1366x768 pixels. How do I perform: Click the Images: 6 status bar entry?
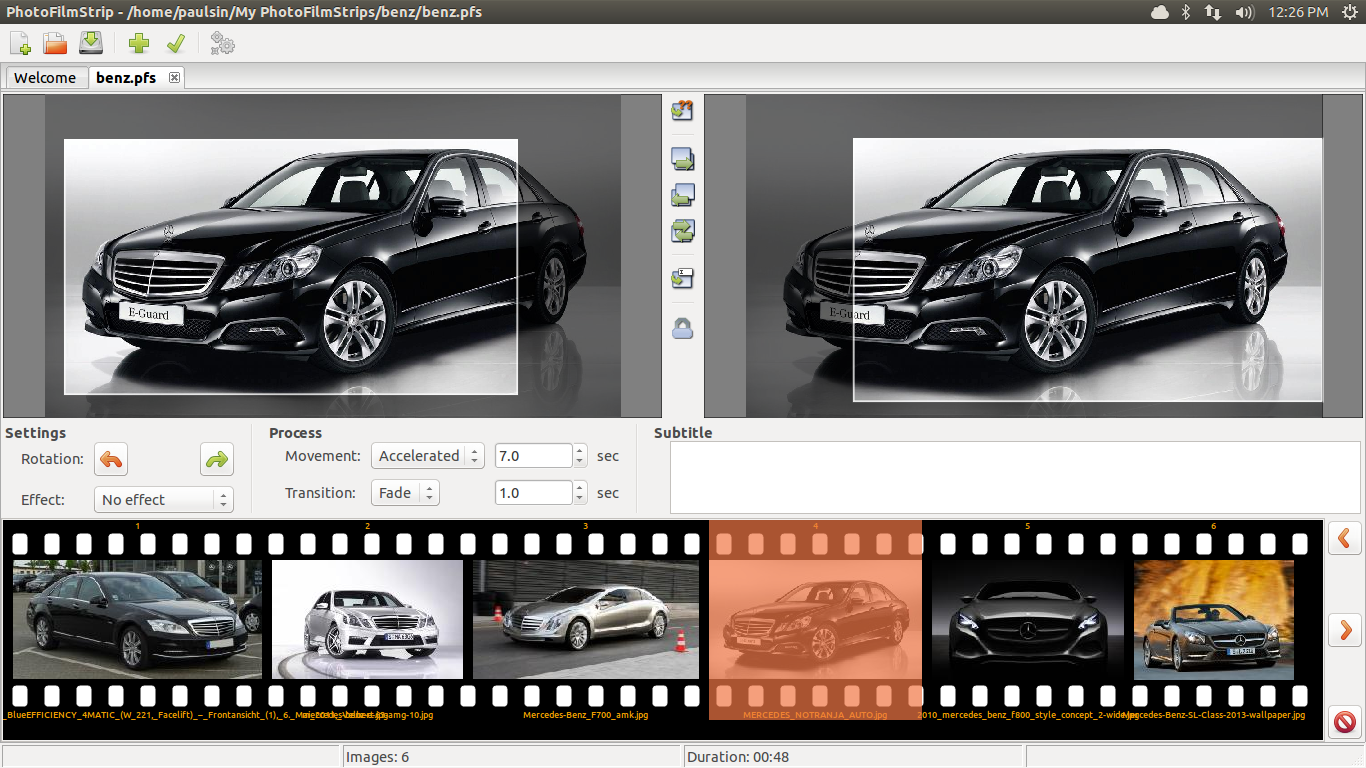tap(377, 757)
